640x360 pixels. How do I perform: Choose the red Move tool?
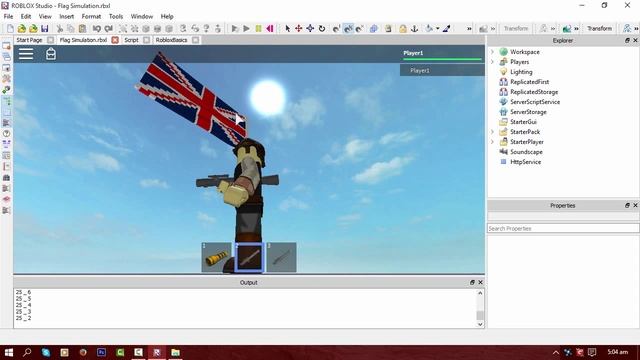coord(298,29)
